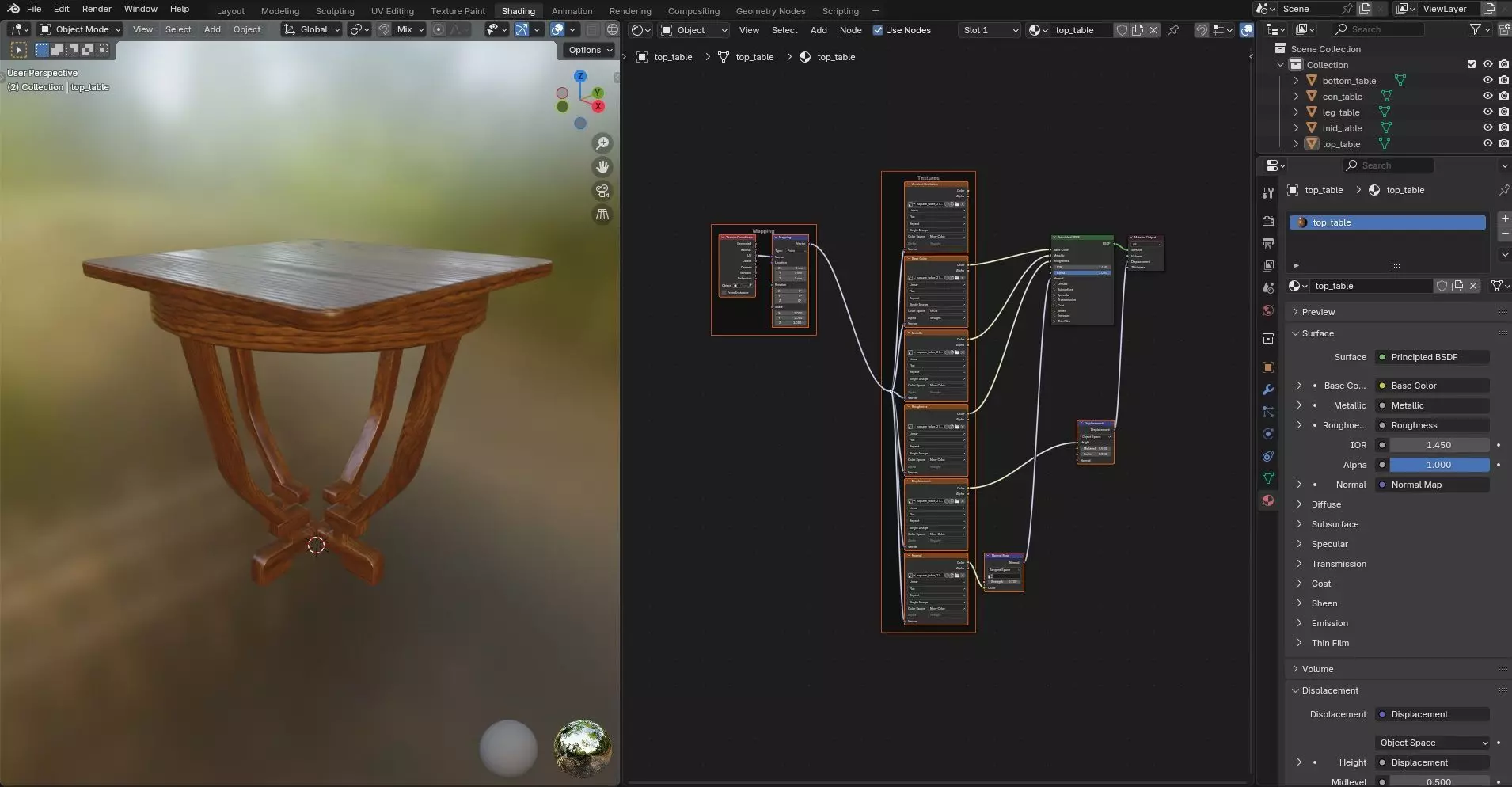Image resolution: width=1512 pixels, height=787 pixels.
Task: Open the View Layer properties tab
Action: (1268, 265)
